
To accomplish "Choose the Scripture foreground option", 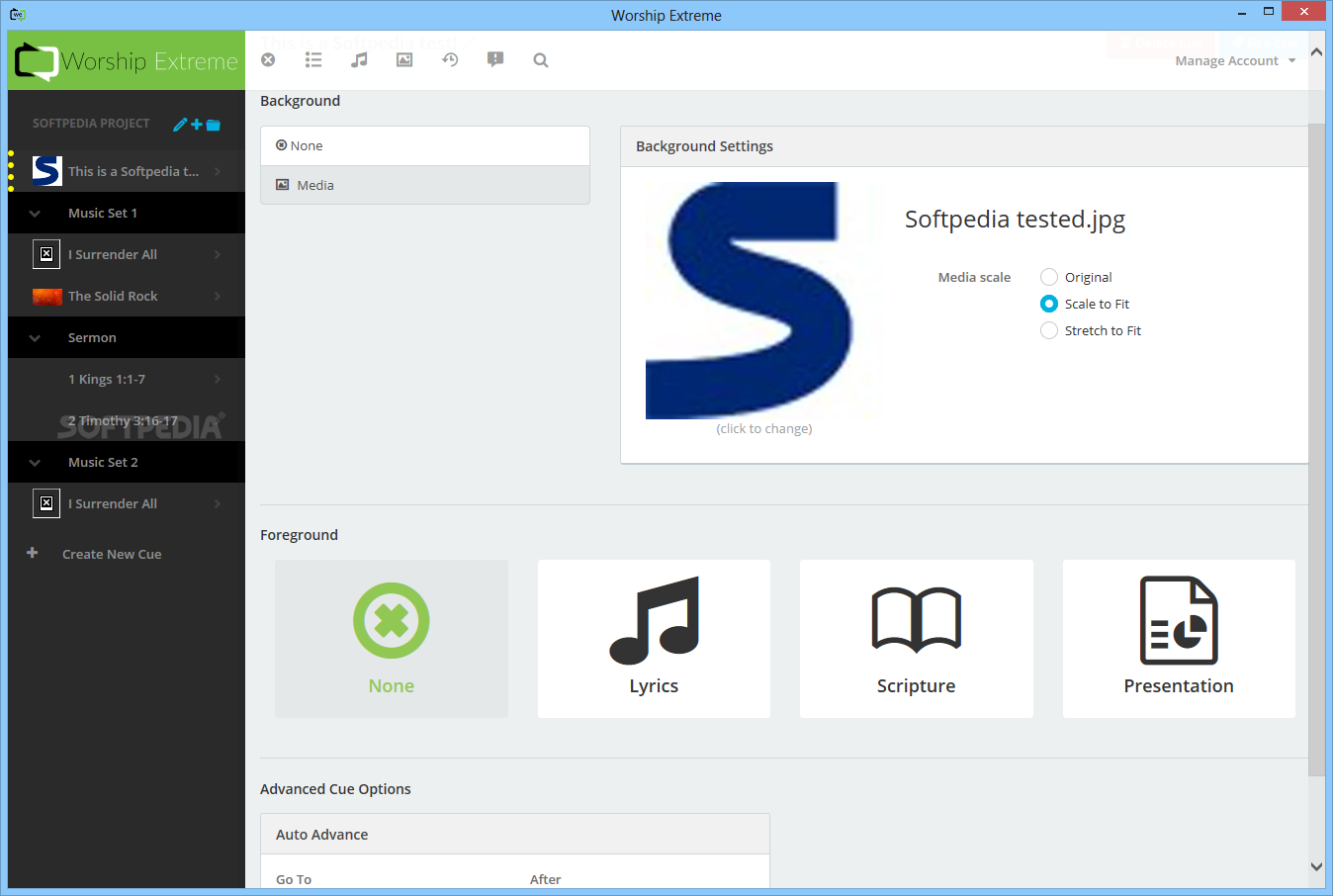I will tap(917, 639).
